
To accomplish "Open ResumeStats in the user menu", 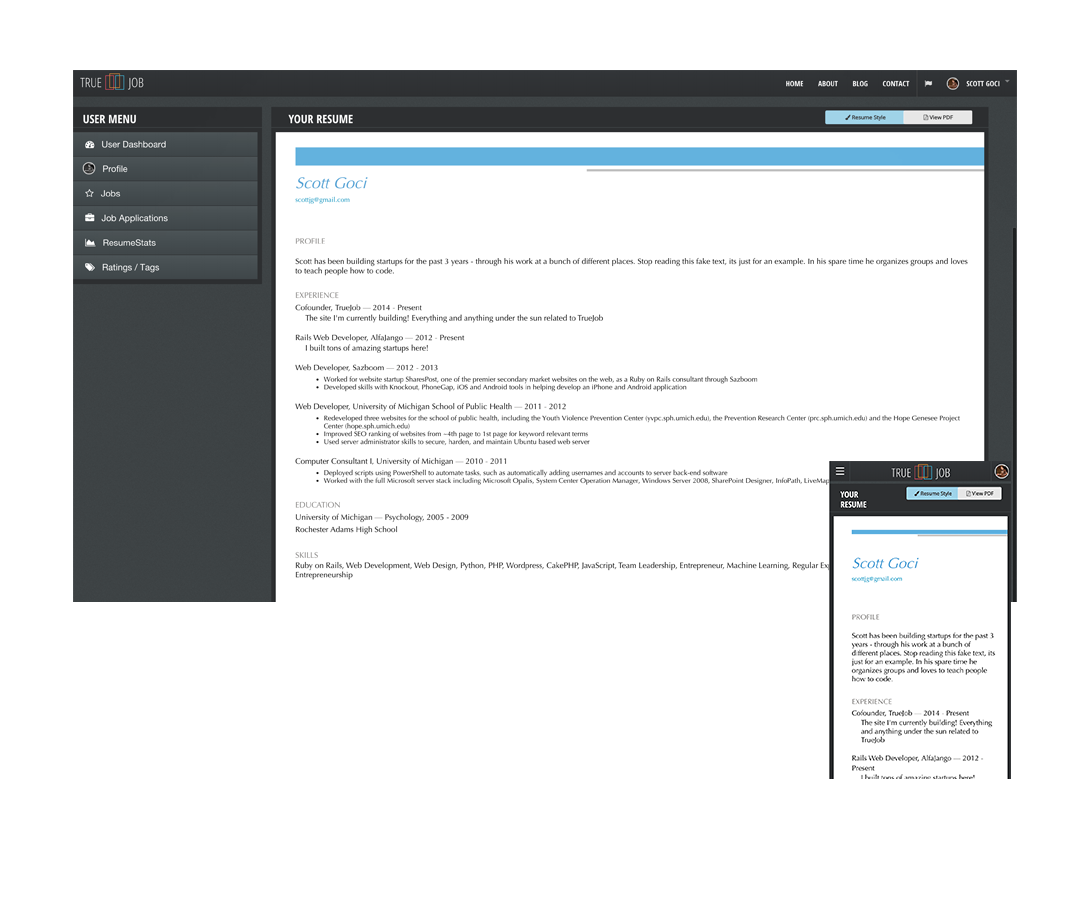I will coord(165,243).
